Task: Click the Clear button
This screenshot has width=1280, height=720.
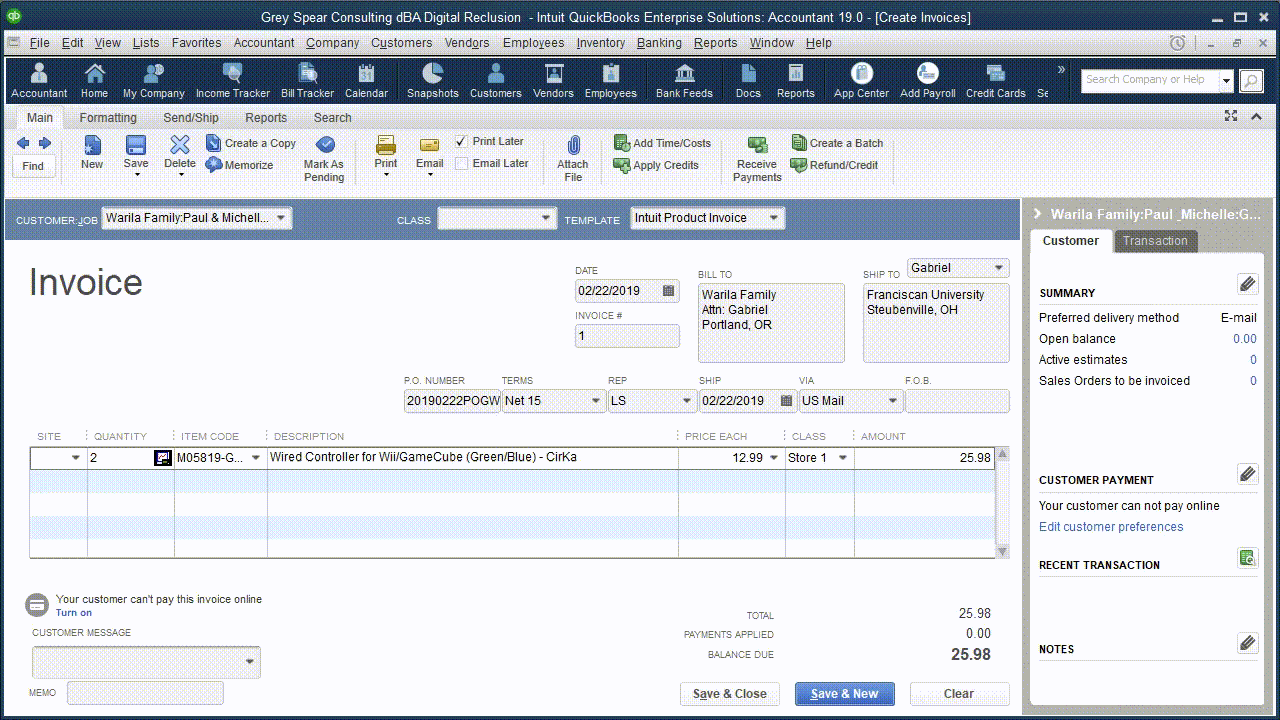Action: coord(959,694)
